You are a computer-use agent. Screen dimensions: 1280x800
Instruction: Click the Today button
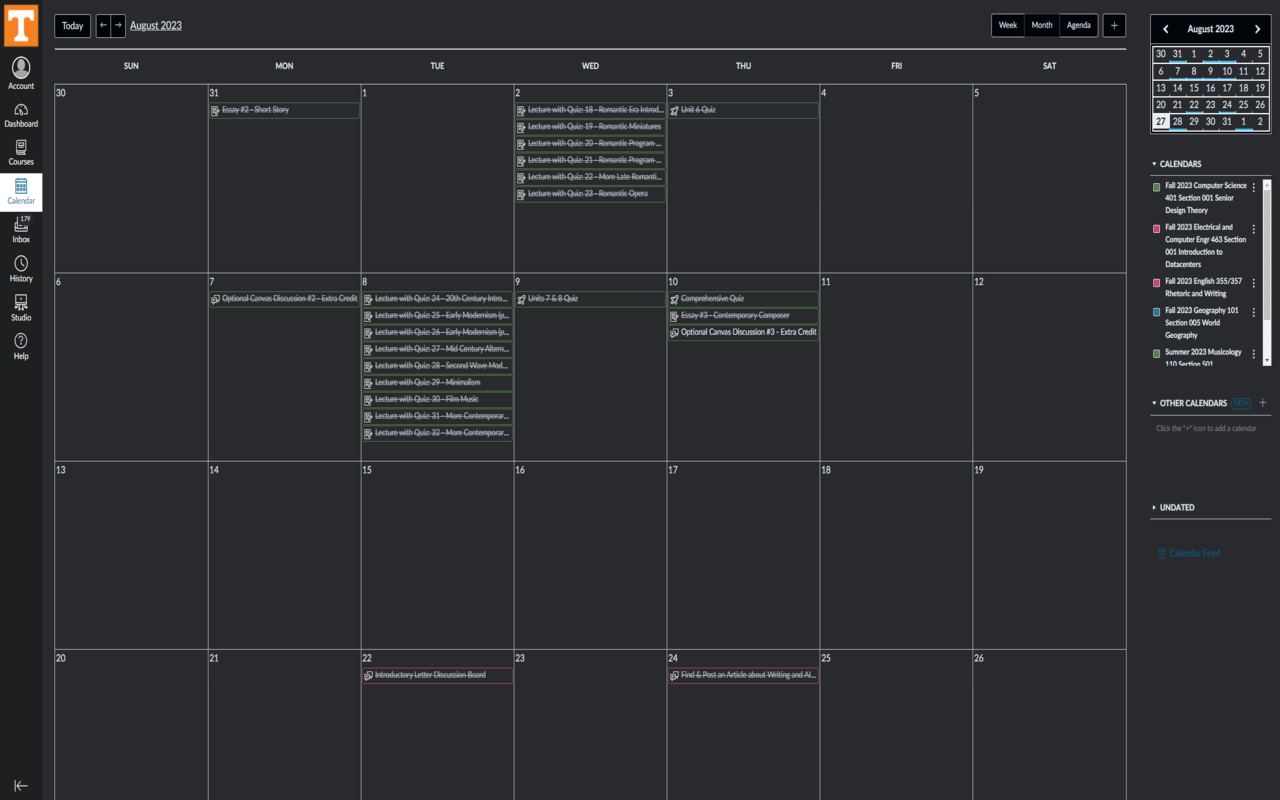coord(71,25)
